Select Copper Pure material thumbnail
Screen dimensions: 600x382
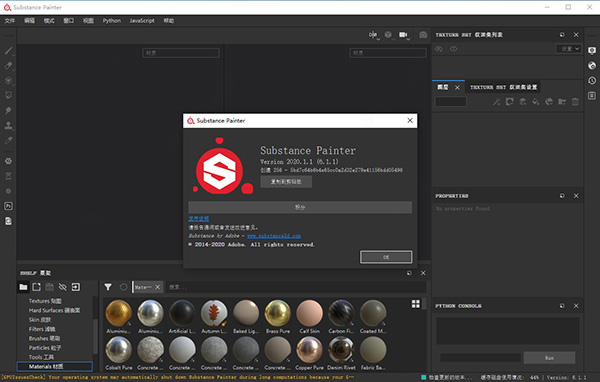[309, 353]
